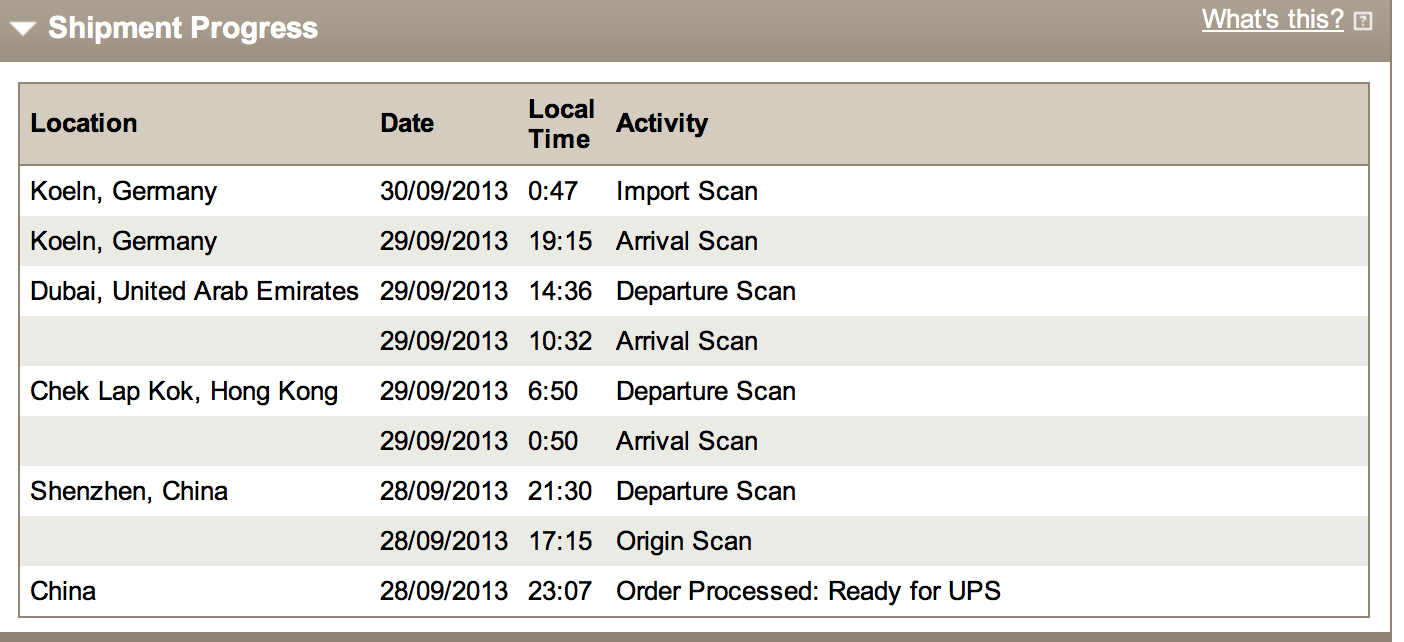This screenshot has width=1404, height=642.
Task: Click Order Processed: Ready for UPS
Action: click(808, 591)
